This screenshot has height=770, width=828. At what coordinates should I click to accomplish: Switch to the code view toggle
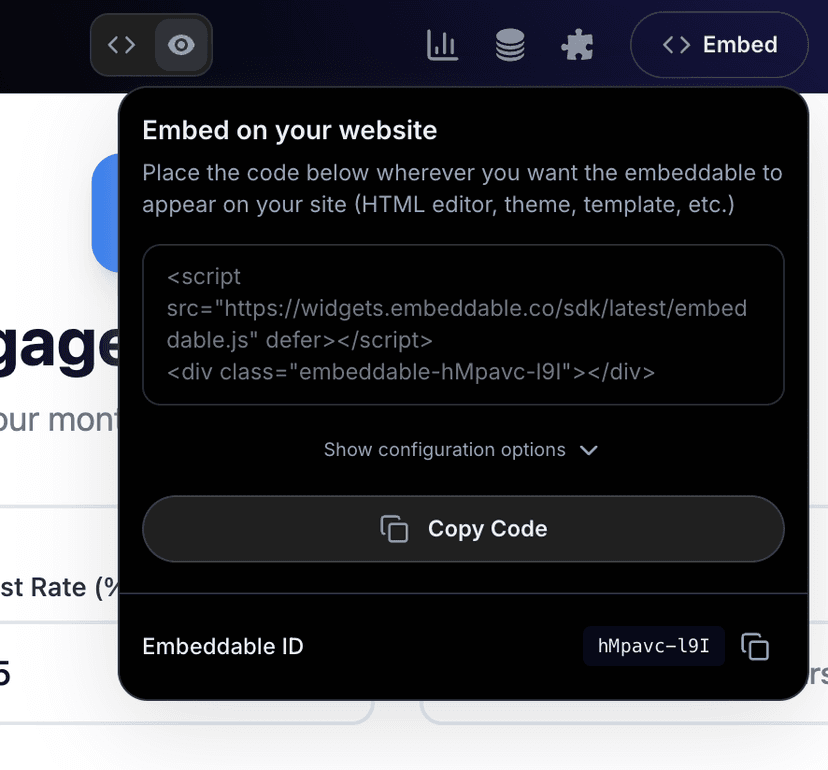(x=122, y=45)
